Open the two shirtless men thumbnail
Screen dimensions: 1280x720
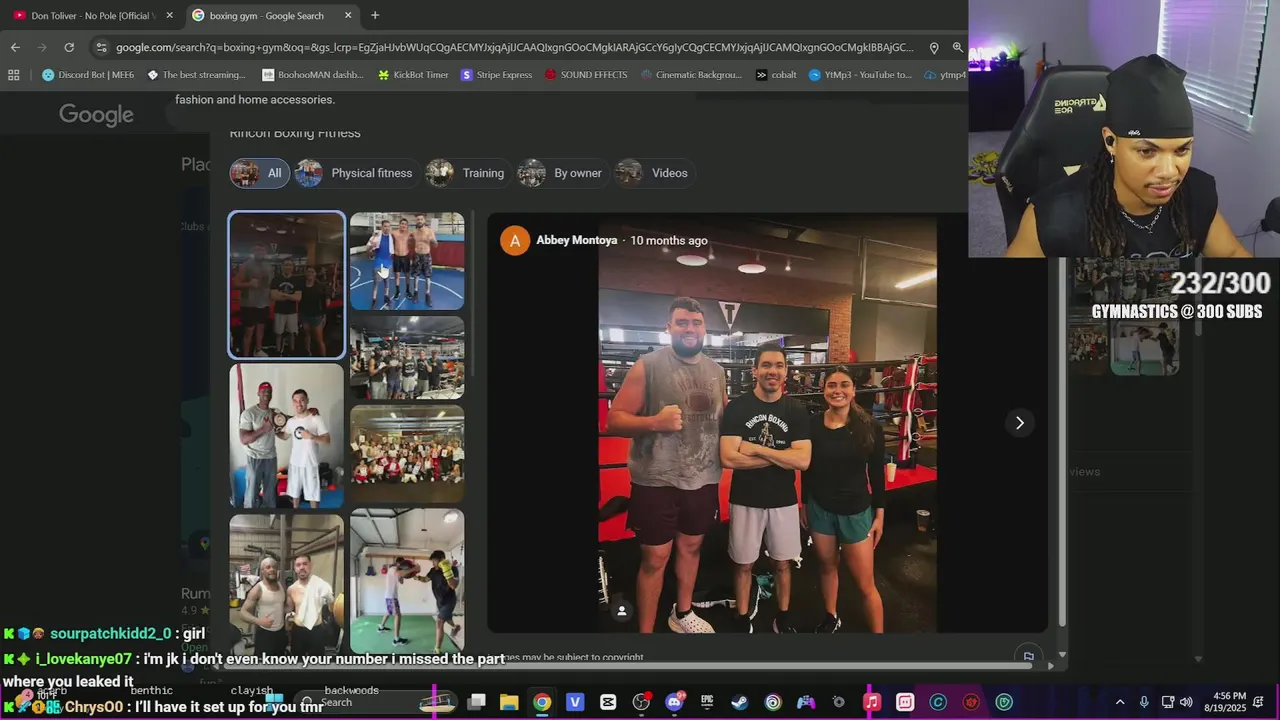tap(286, 583)
